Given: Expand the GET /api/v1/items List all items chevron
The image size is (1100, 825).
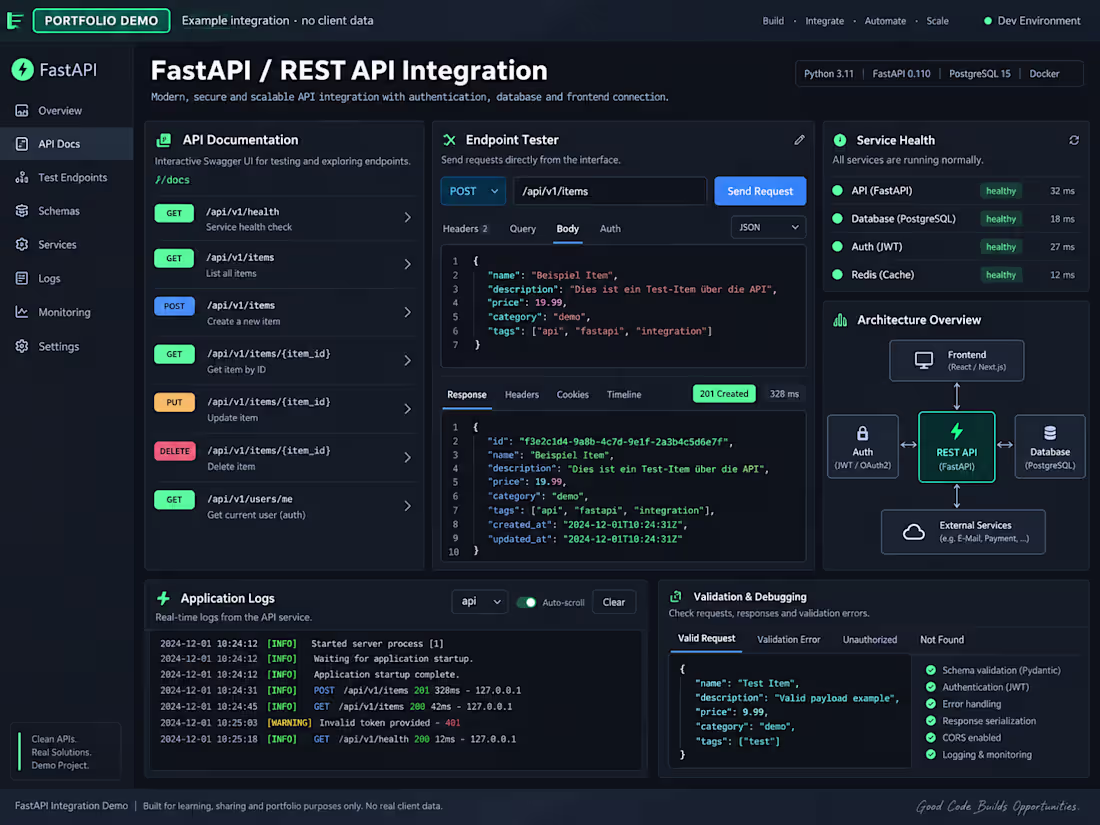Looking at the screenshot, I should coord(408,264).
